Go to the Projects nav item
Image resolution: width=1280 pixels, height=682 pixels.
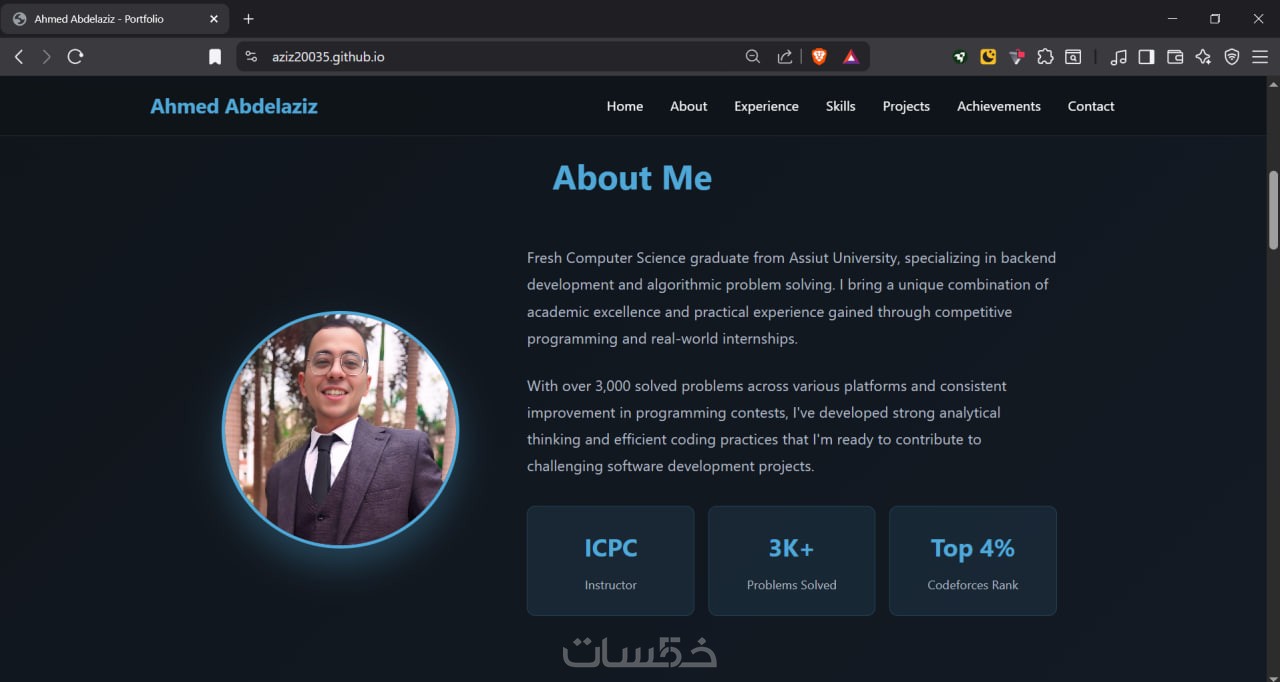point(906,106)
